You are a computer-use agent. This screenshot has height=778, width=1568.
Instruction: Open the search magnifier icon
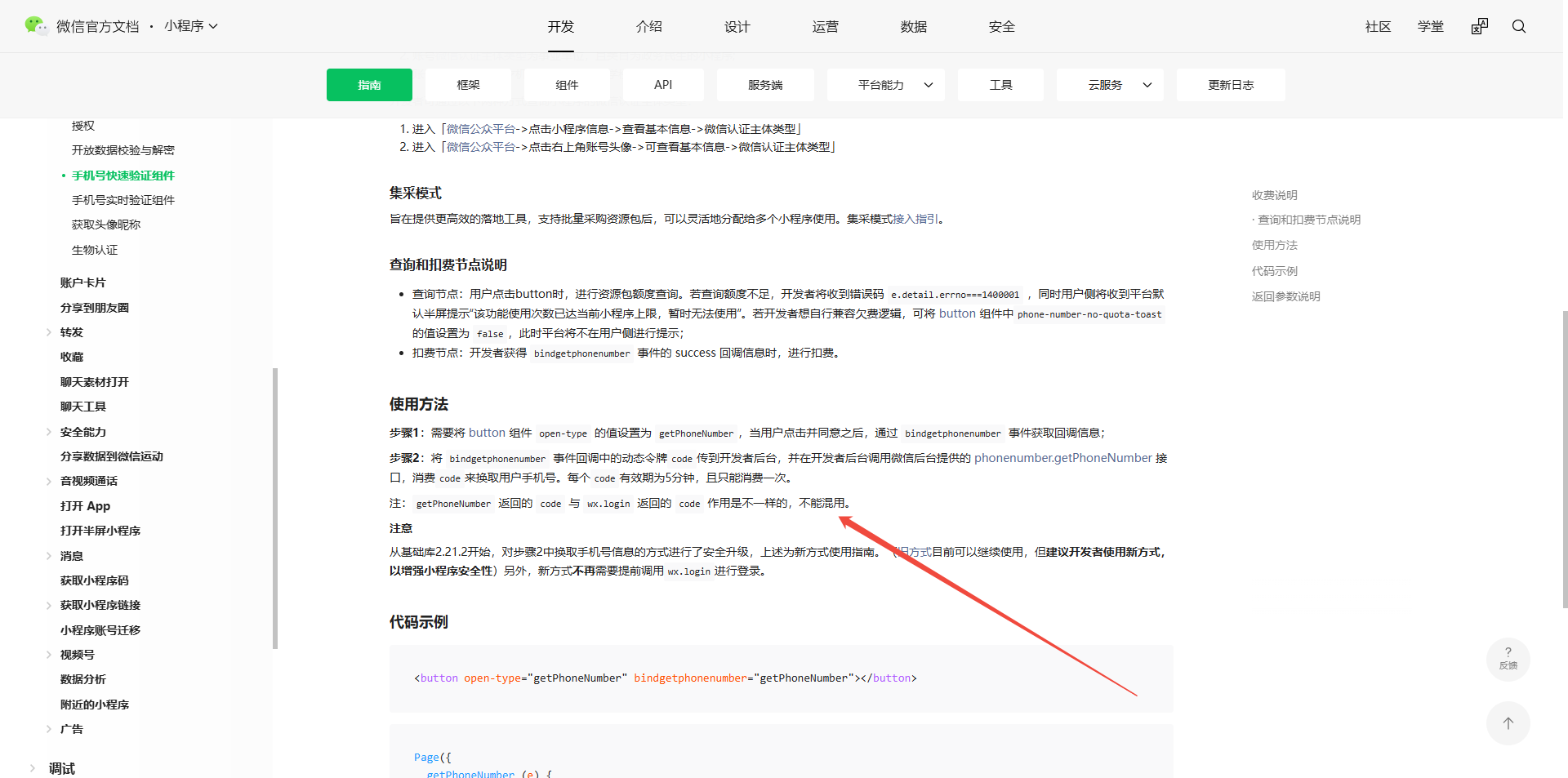[x=1519, y=27]
